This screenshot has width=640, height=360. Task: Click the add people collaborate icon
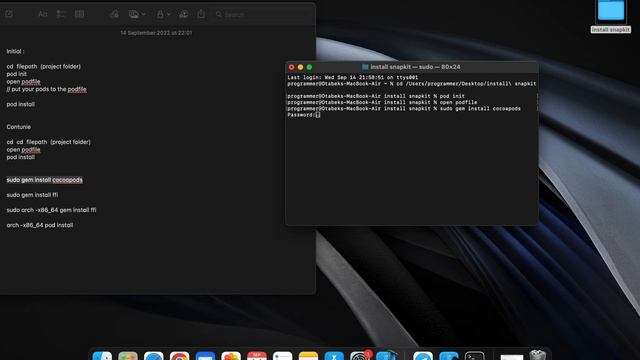coord(184,14)
